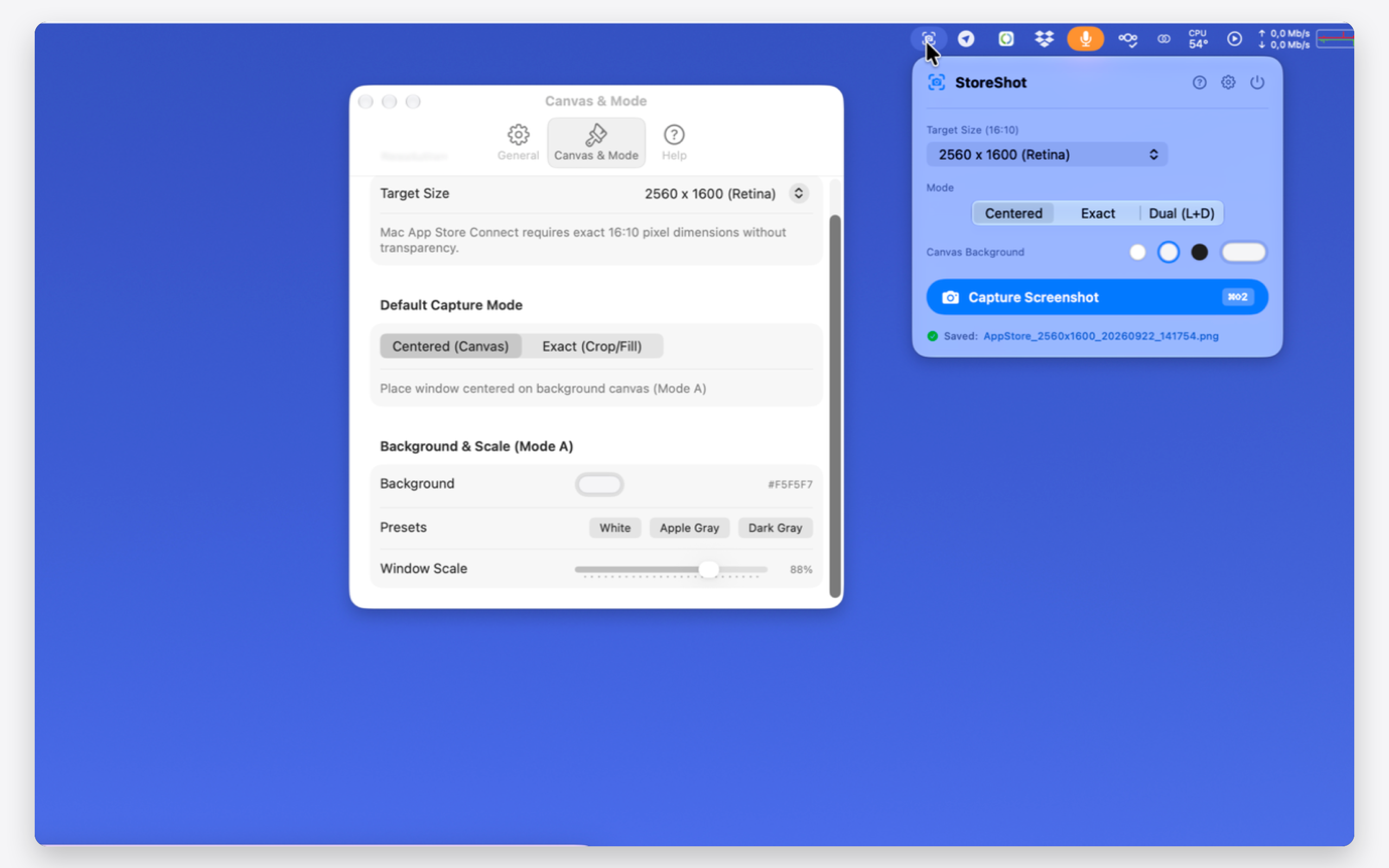Click the green circle menu bar icon
The image size is (1389, 868).
click(1005, 39)
